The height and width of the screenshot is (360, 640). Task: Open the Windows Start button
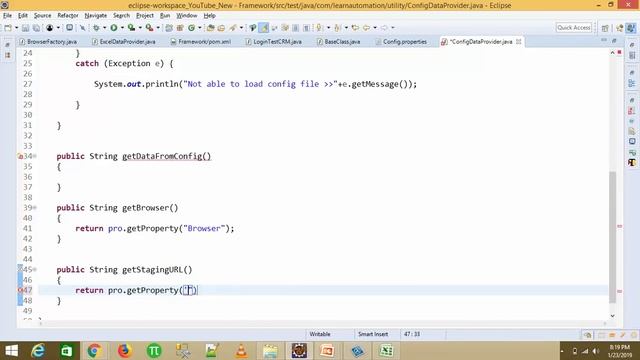(11, 351)
